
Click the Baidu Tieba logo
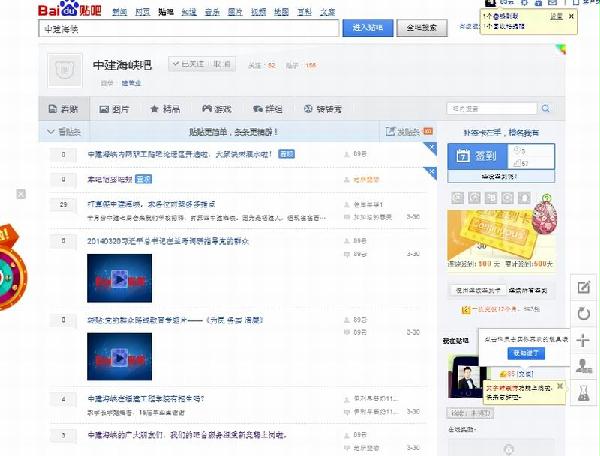[x=69, y=11]
